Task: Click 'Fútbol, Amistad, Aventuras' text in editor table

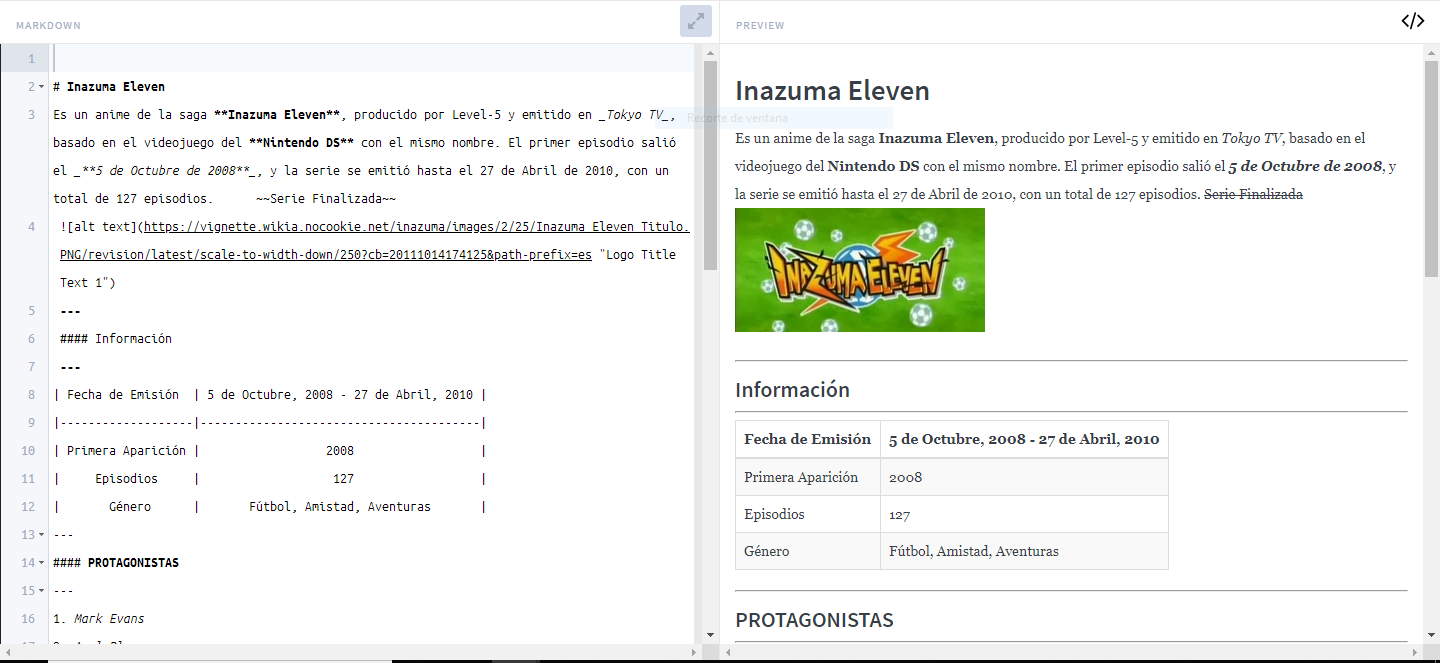Action: coord(340,507)
